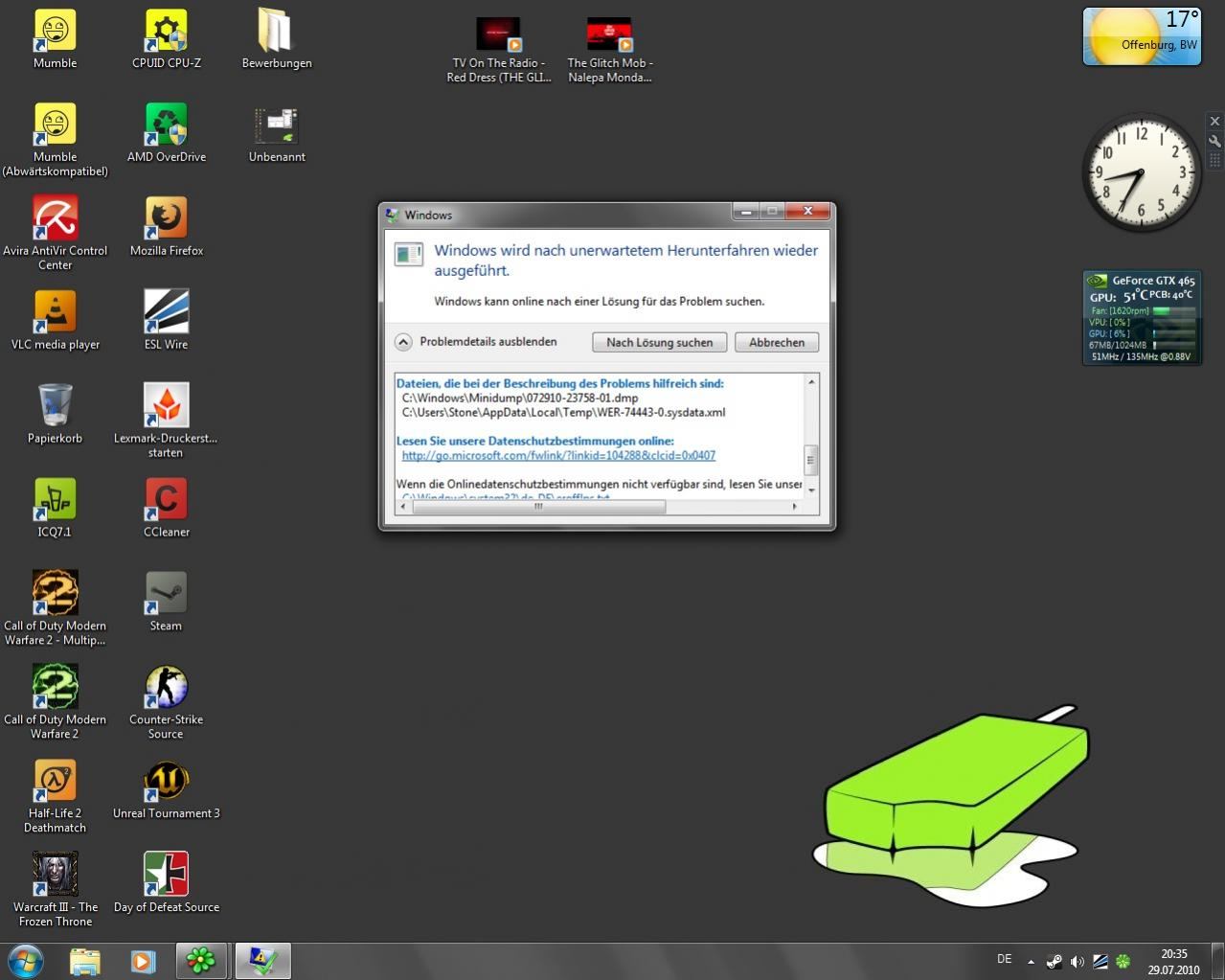Launch Unreal Tournament 3 shortcut
1225x980 pixels.
point(166,790)
